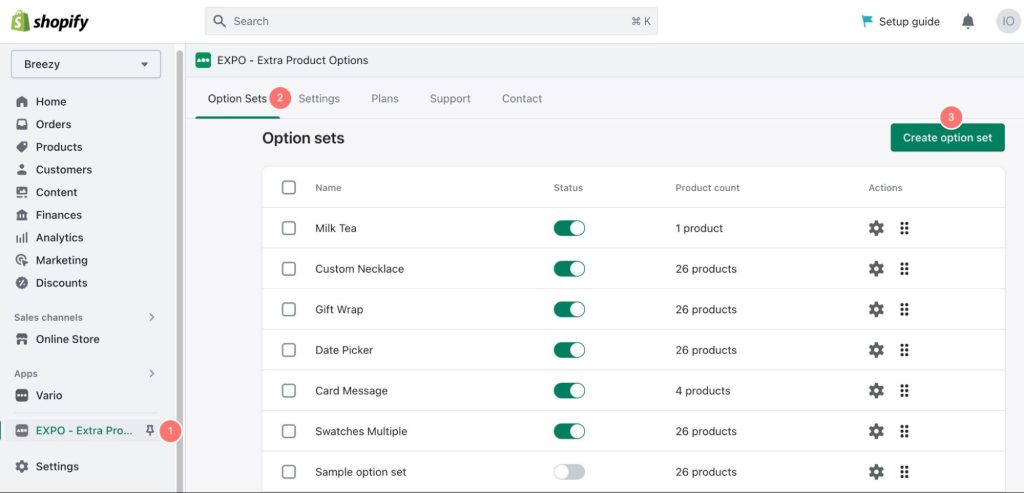Click drag handle icon for Date Picker

tap(904, 350)
